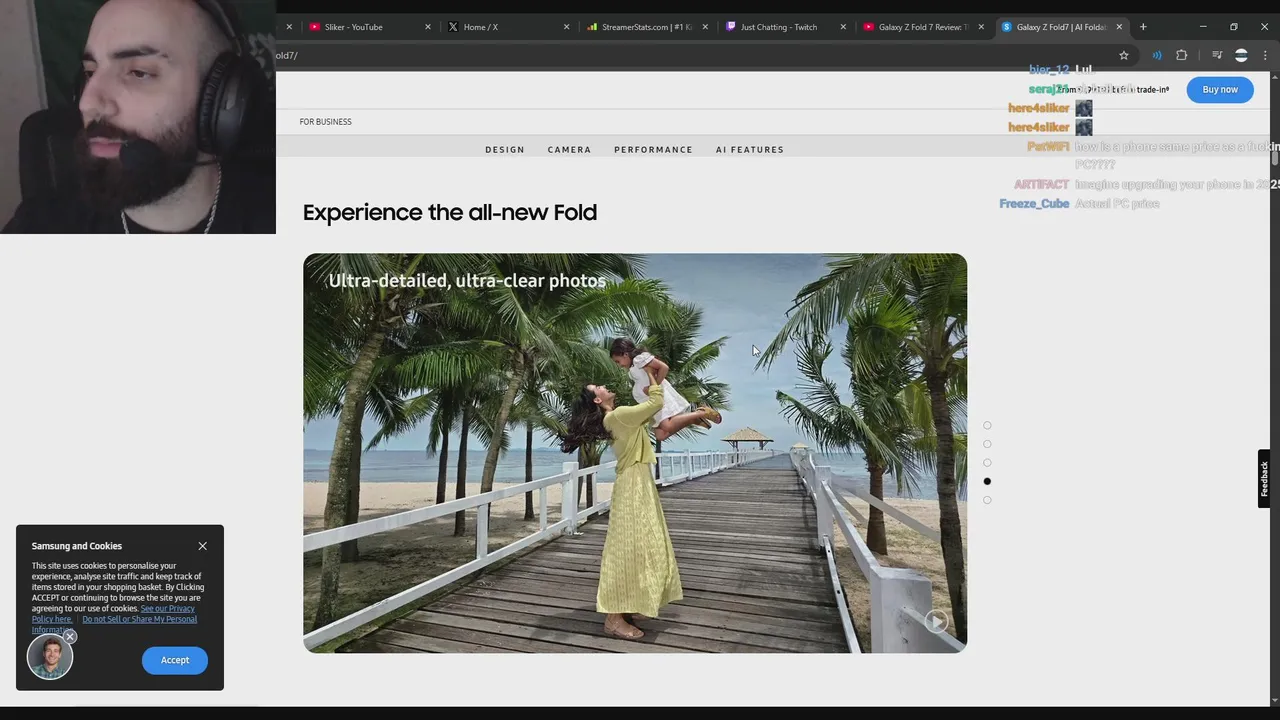Open the Chrome profile avatar

pos(1241,55)
